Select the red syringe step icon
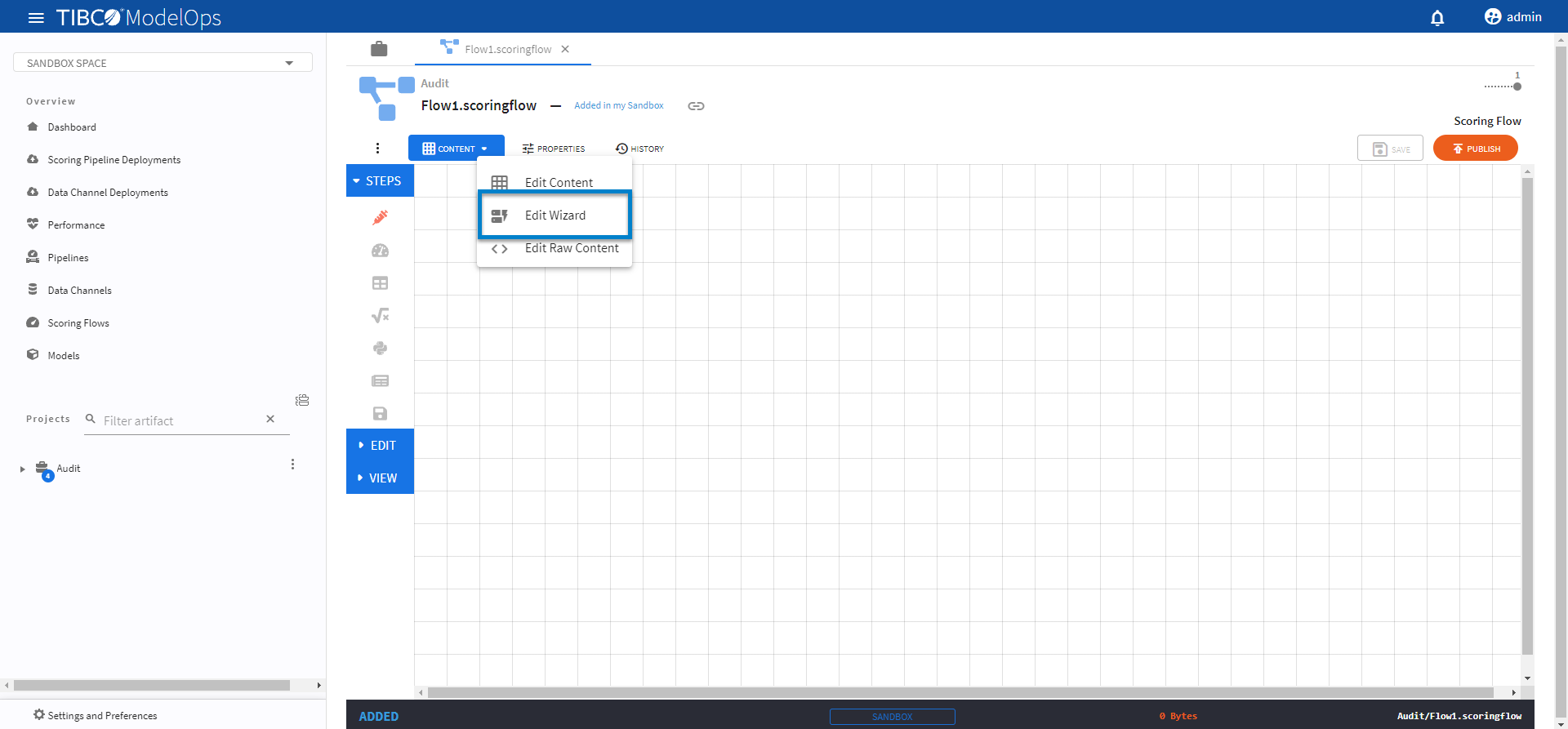Screen dimensions: 1568x729 [380, 217]
